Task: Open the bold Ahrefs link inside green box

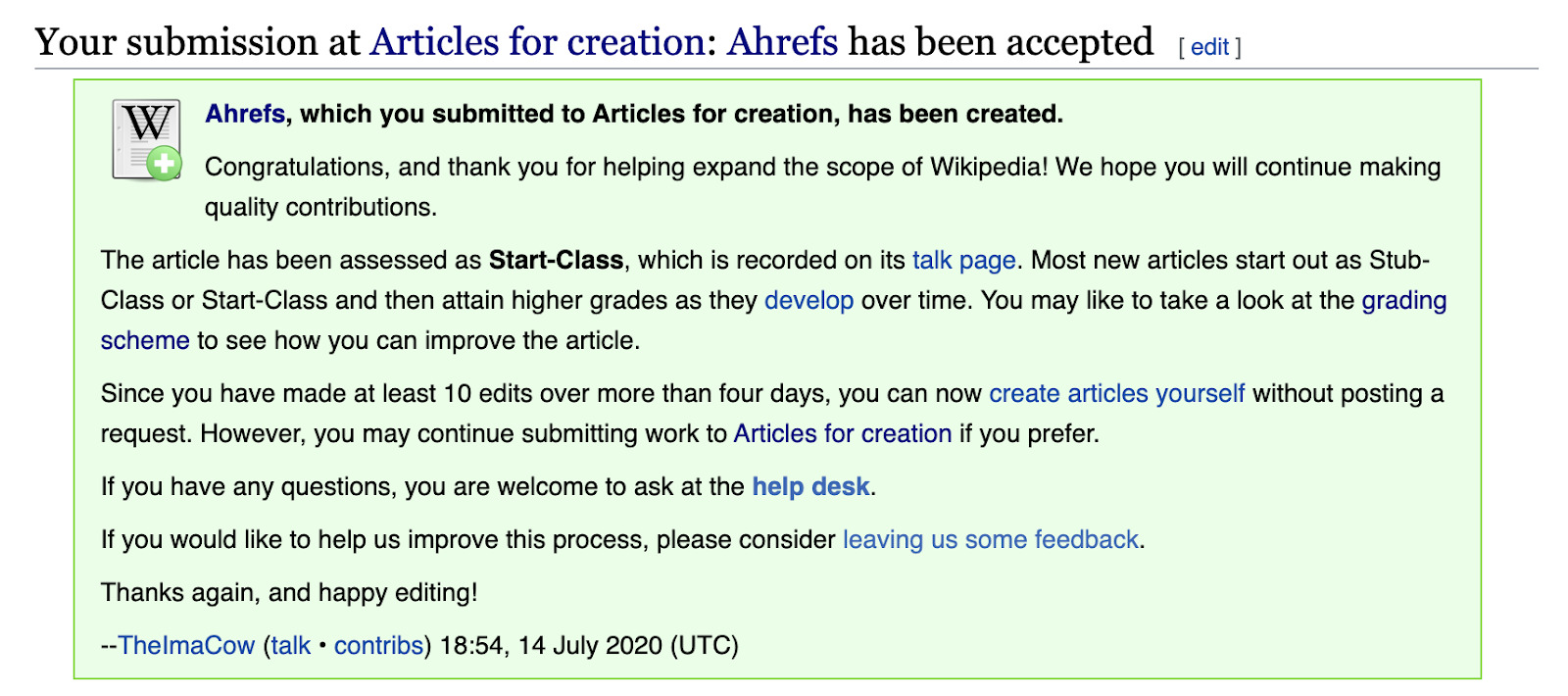Action: click(x=245, y=114)
